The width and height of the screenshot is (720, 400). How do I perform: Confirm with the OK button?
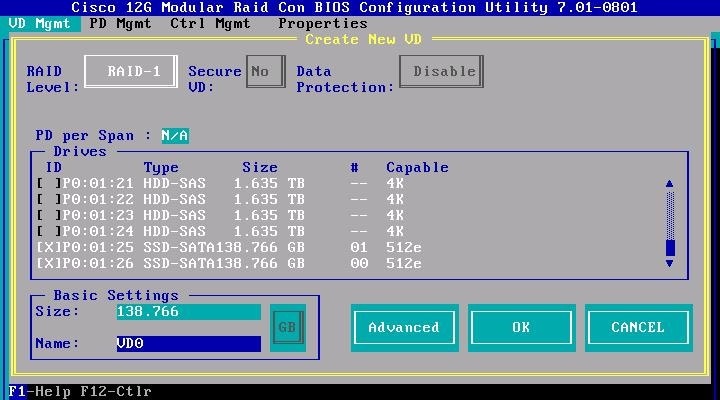[x=521, y=327]
